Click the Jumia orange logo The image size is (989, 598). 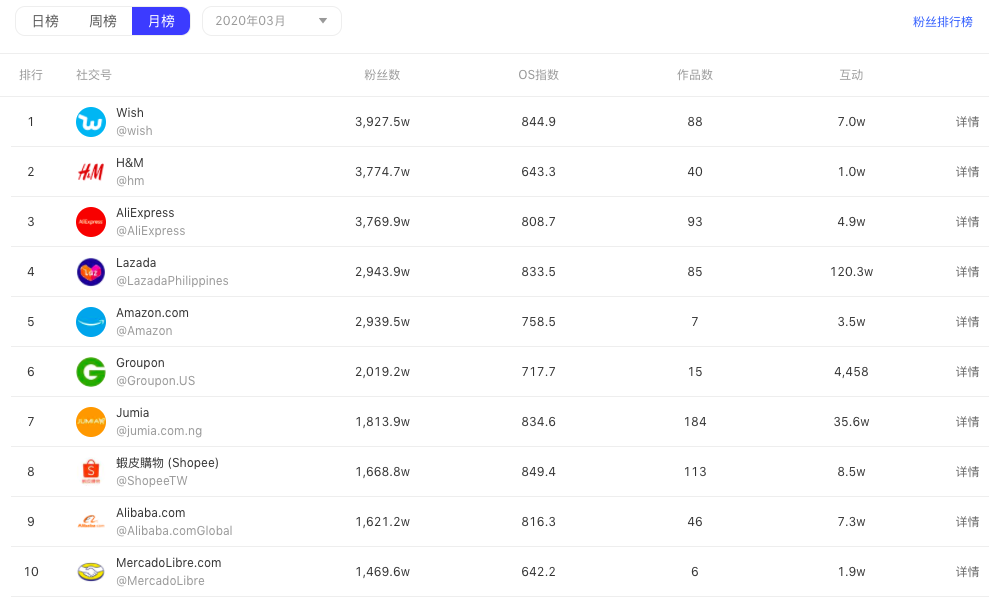point(91,421)
